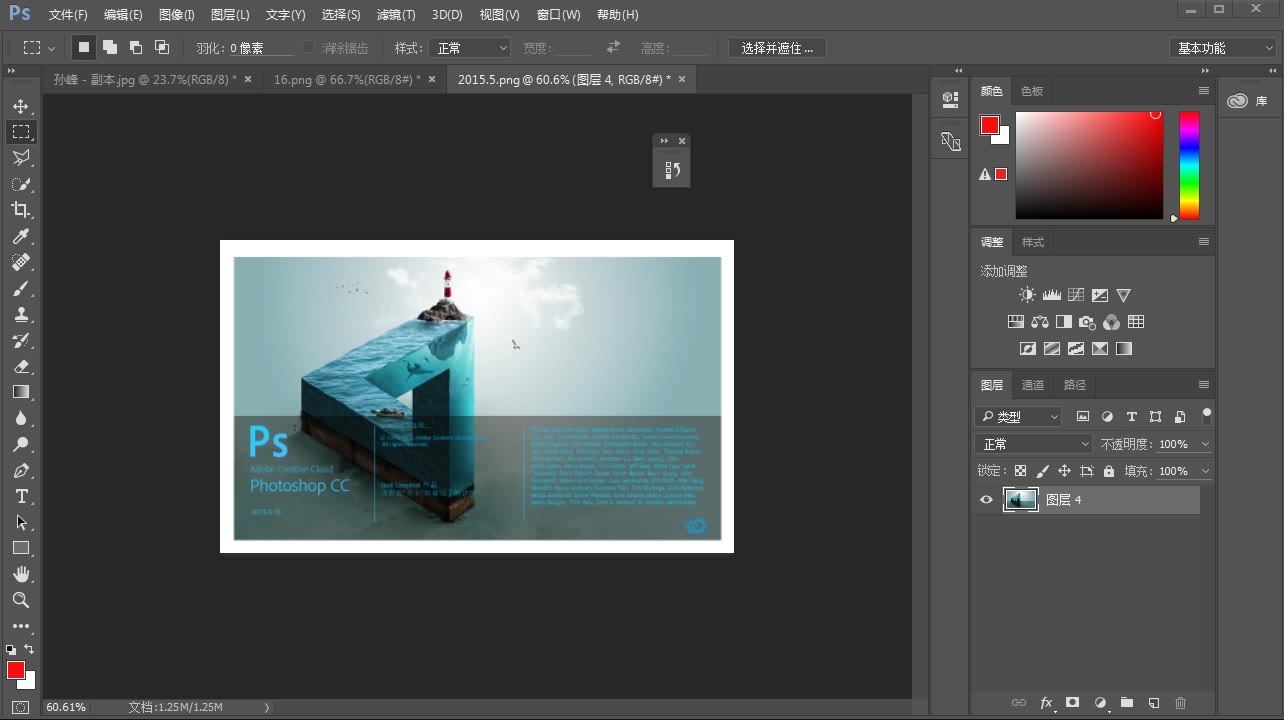Click the foreground color swatch in Color panel
The width and height of the screenshot is (1284, 720).
click(x=990, y=125)
